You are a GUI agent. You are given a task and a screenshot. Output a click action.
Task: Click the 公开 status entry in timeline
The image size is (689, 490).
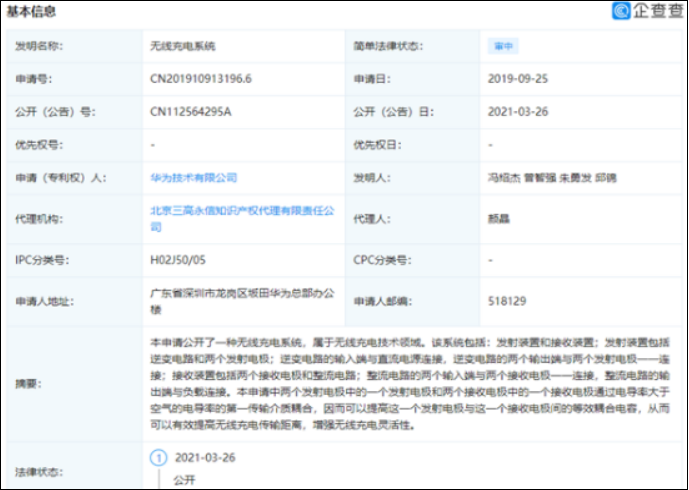184,480
